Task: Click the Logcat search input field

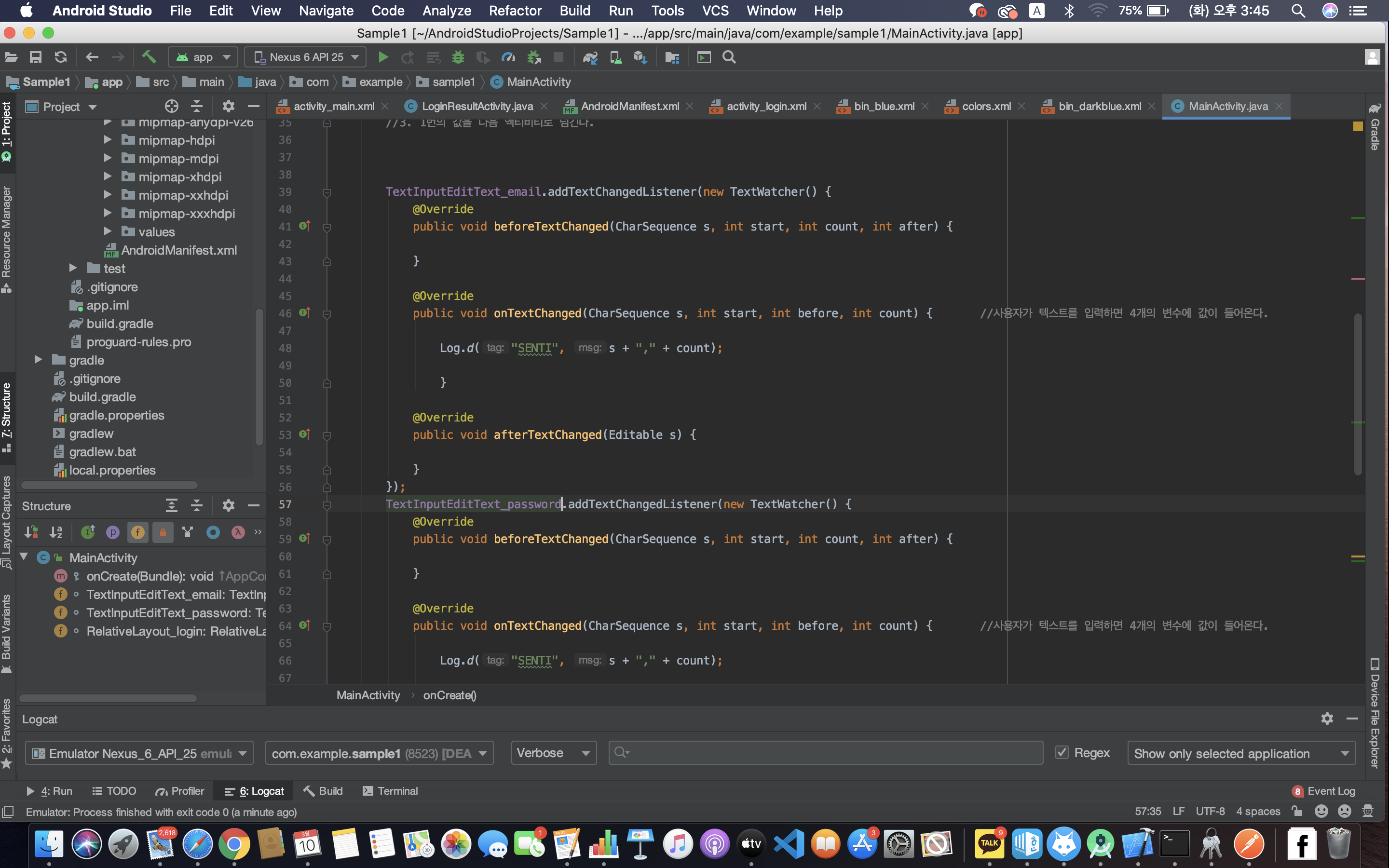Action: tap(827, 753)
